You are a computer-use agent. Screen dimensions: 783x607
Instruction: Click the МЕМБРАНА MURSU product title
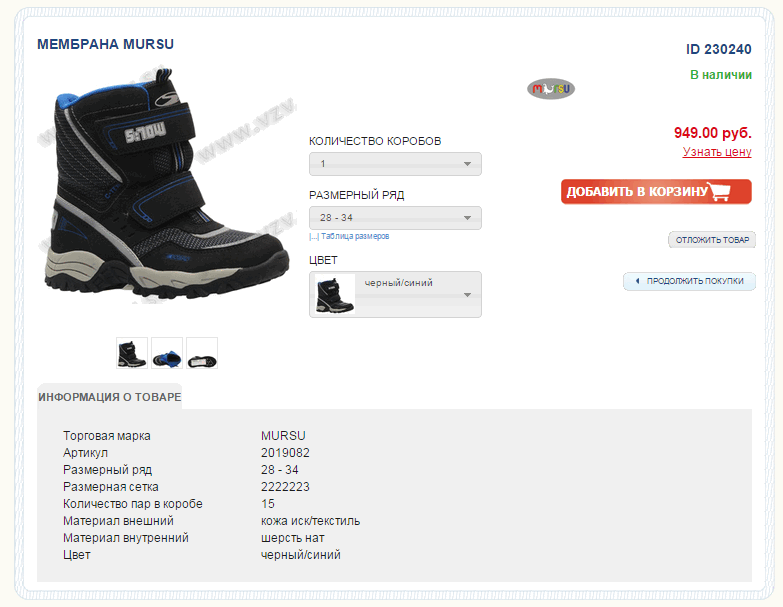coord(105,44)
